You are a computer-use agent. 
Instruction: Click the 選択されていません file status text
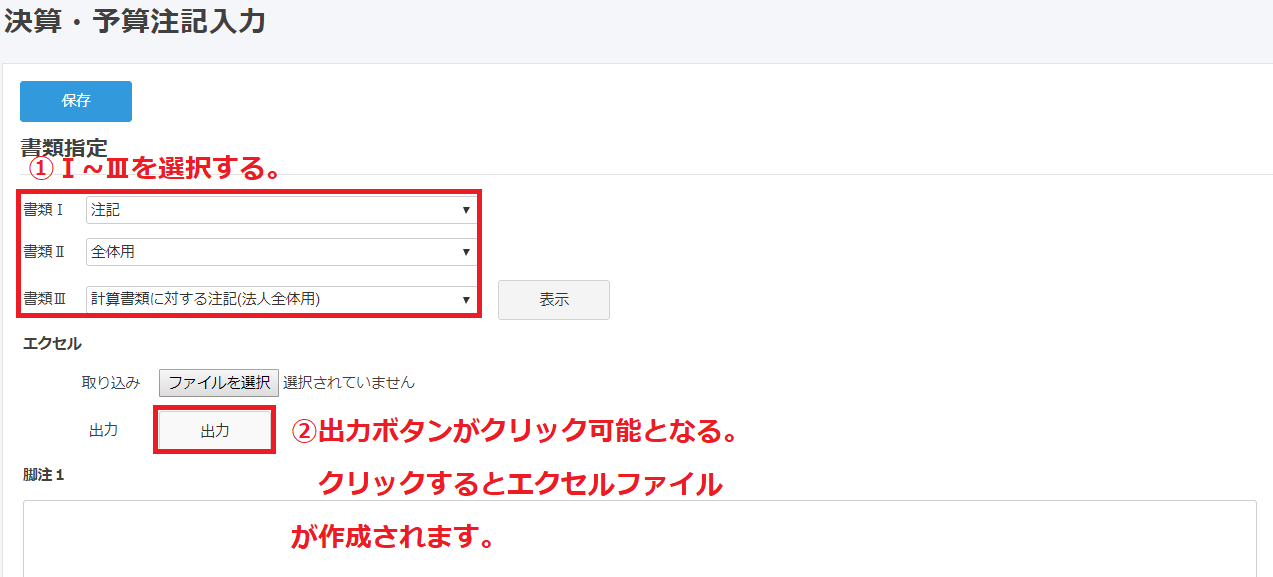[349, 382]
